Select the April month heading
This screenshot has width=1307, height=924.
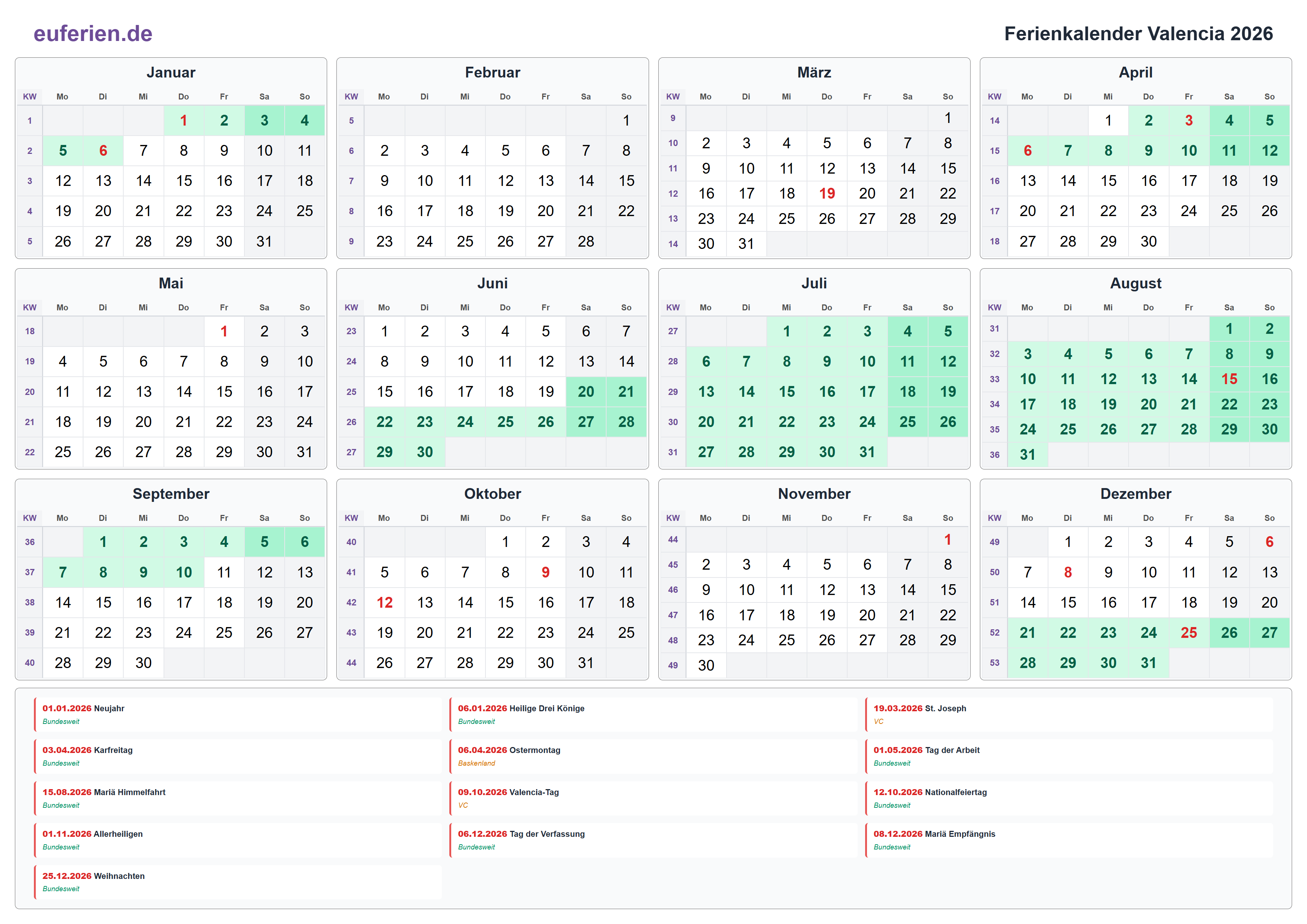click(x=1136, y=72)
